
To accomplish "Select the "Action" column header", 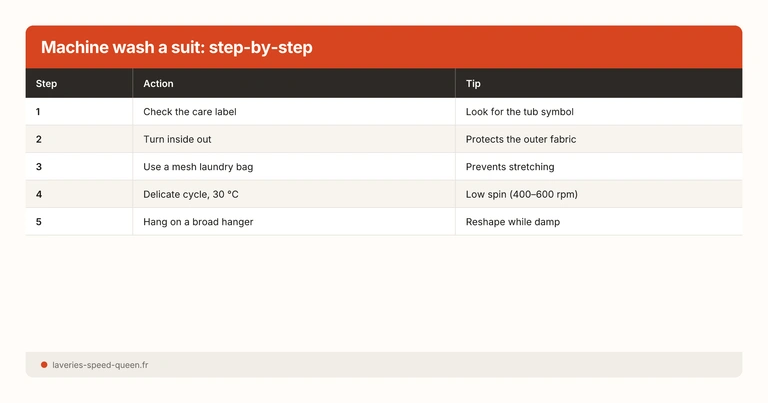I will [159, 84].
